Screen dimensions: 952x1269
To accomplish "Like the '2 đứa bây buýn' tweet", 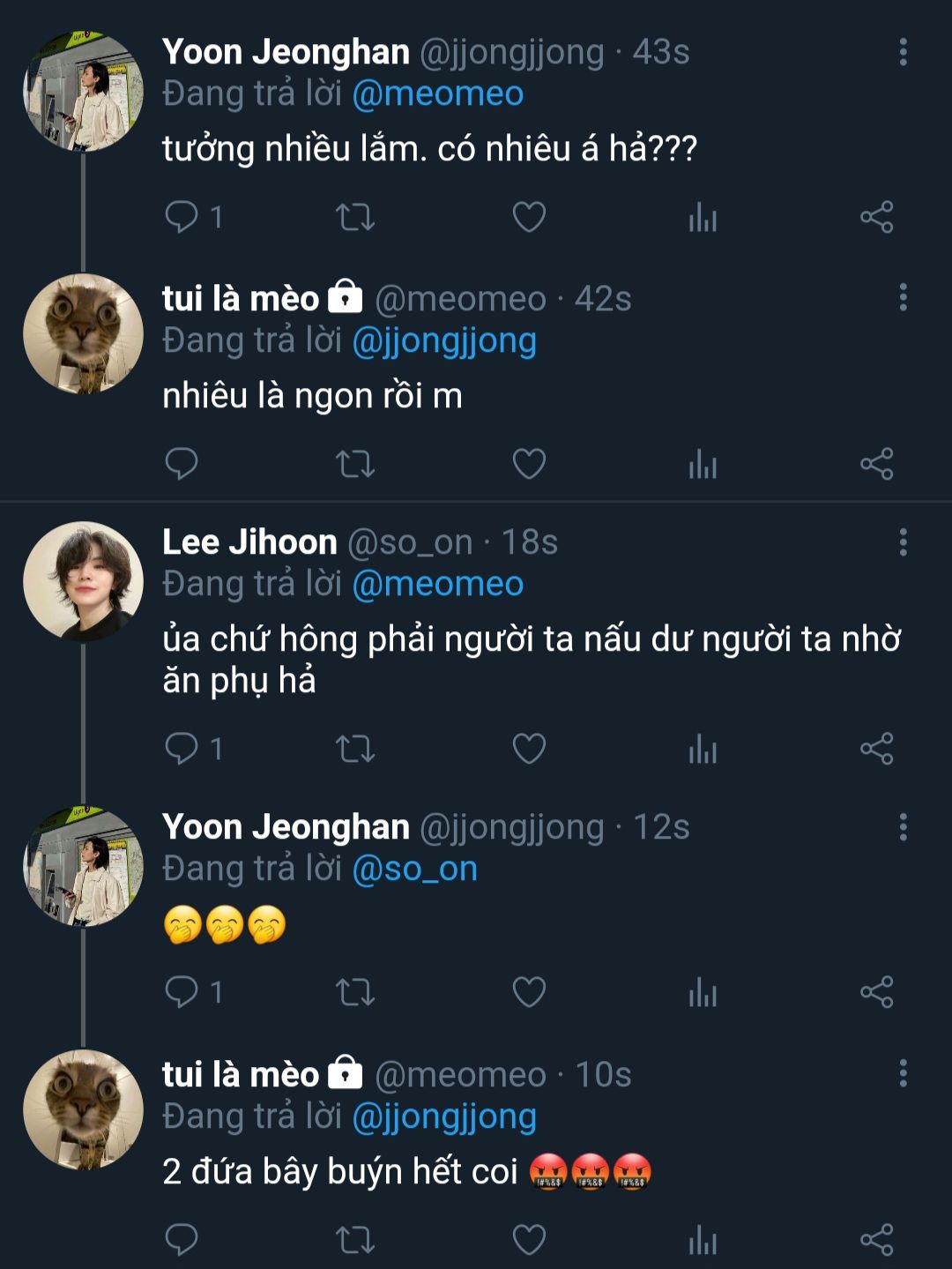I will (x=529, y=1239).
